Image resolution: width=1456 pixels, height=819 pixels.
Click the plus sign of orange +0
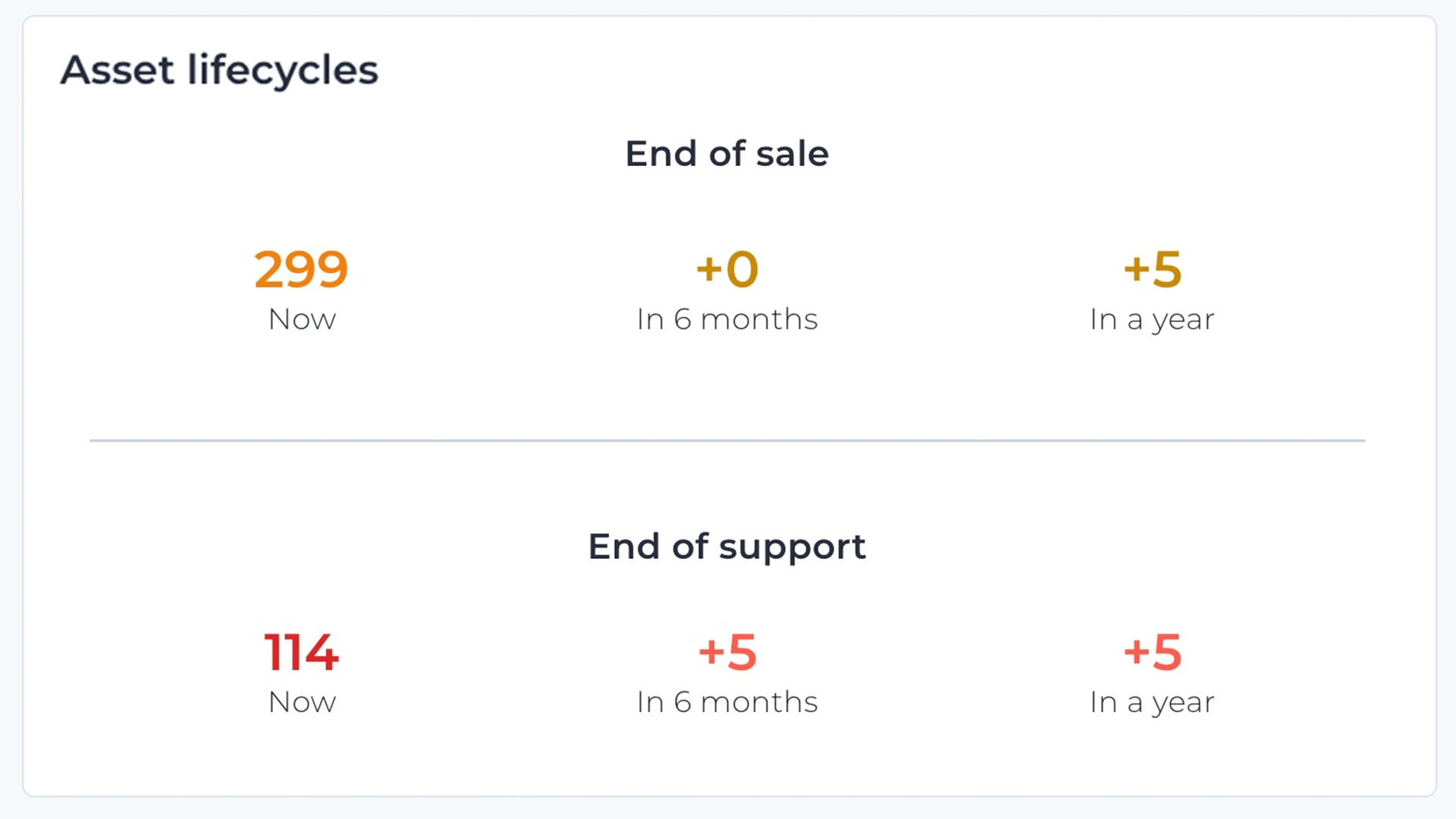pos(708,270)
